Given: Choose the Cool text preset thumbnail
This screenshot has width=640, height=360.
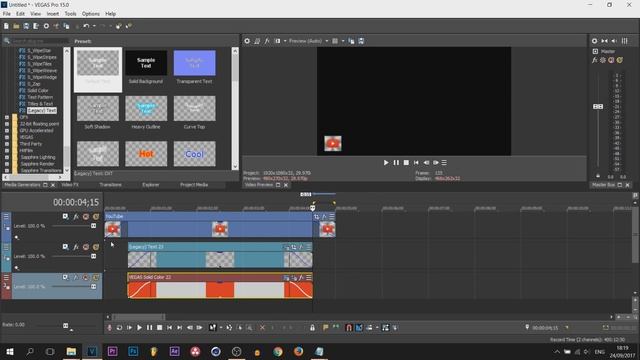Looking at the screenshot, I should (x=194, y=154).
